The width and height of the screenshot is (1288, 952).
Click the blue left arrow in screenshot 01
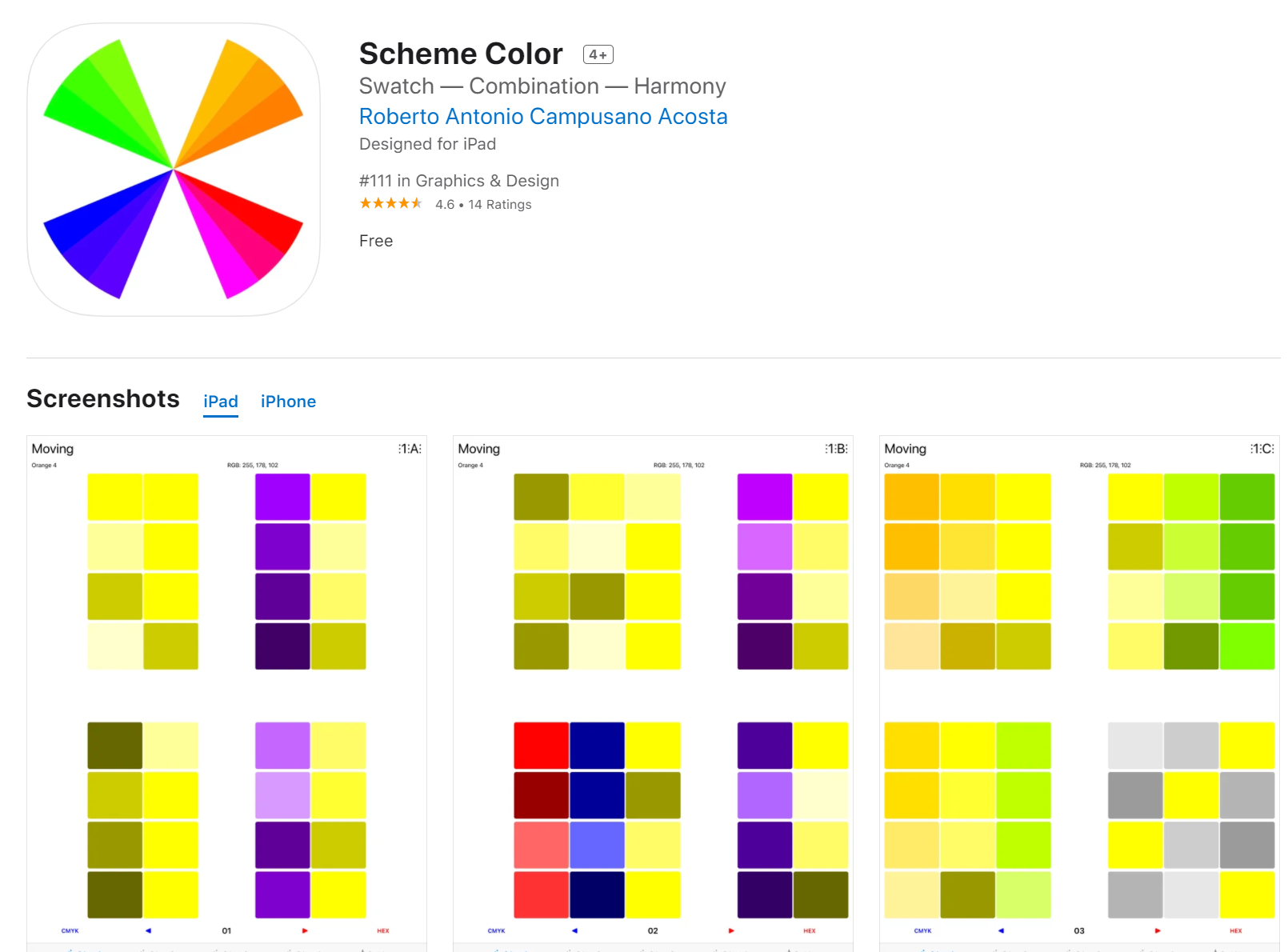(x=148, y=930)
